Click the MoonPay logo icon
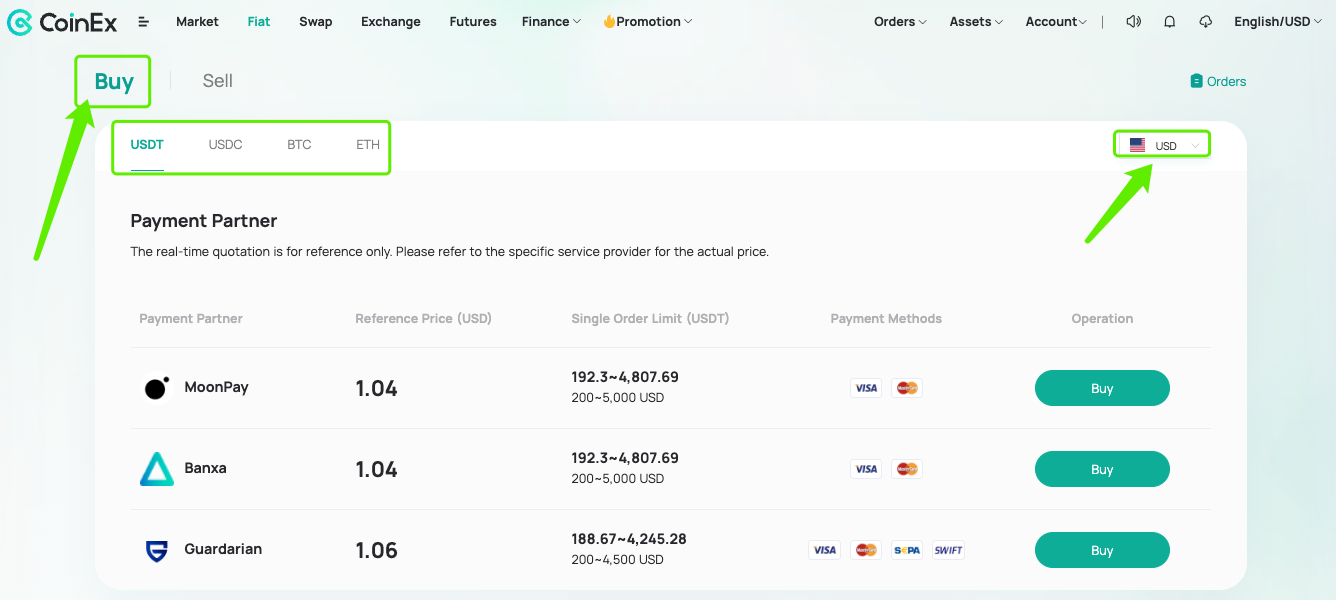The image size is (1336, 600). coord(156,388)
